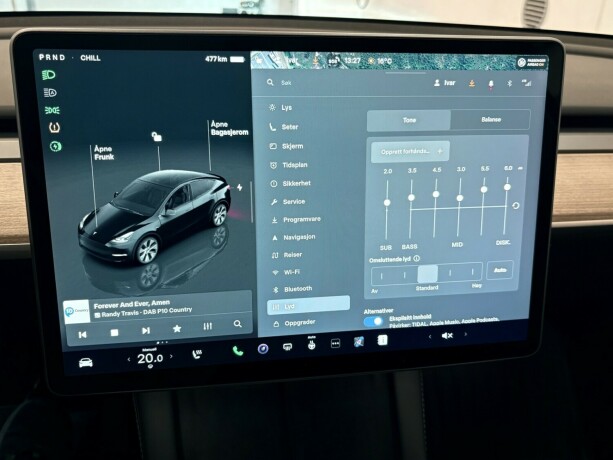
Task: Tap the P10 Country station artwork
Action: [77, 311]
